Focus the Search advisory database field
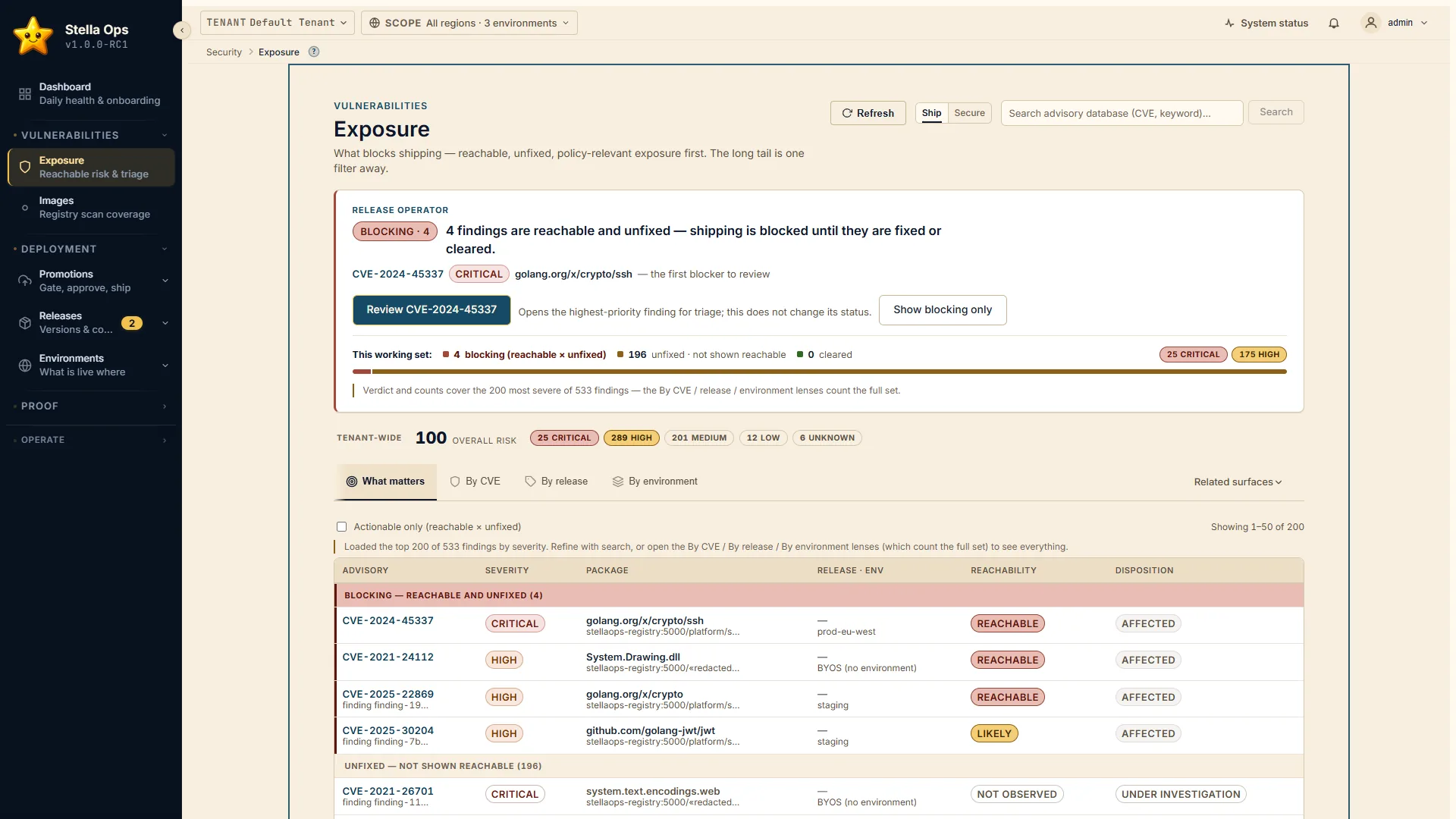 coord(1122,113)
